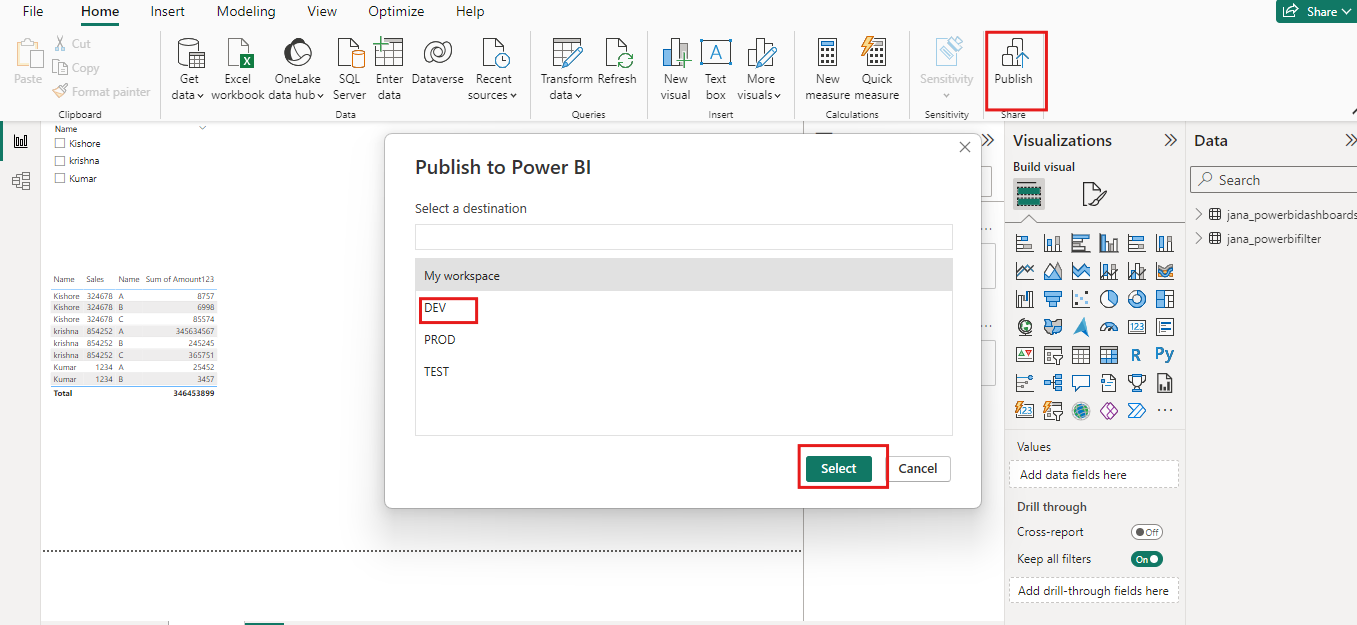Select the decomposition tree visual icon

pos(1052,383)
